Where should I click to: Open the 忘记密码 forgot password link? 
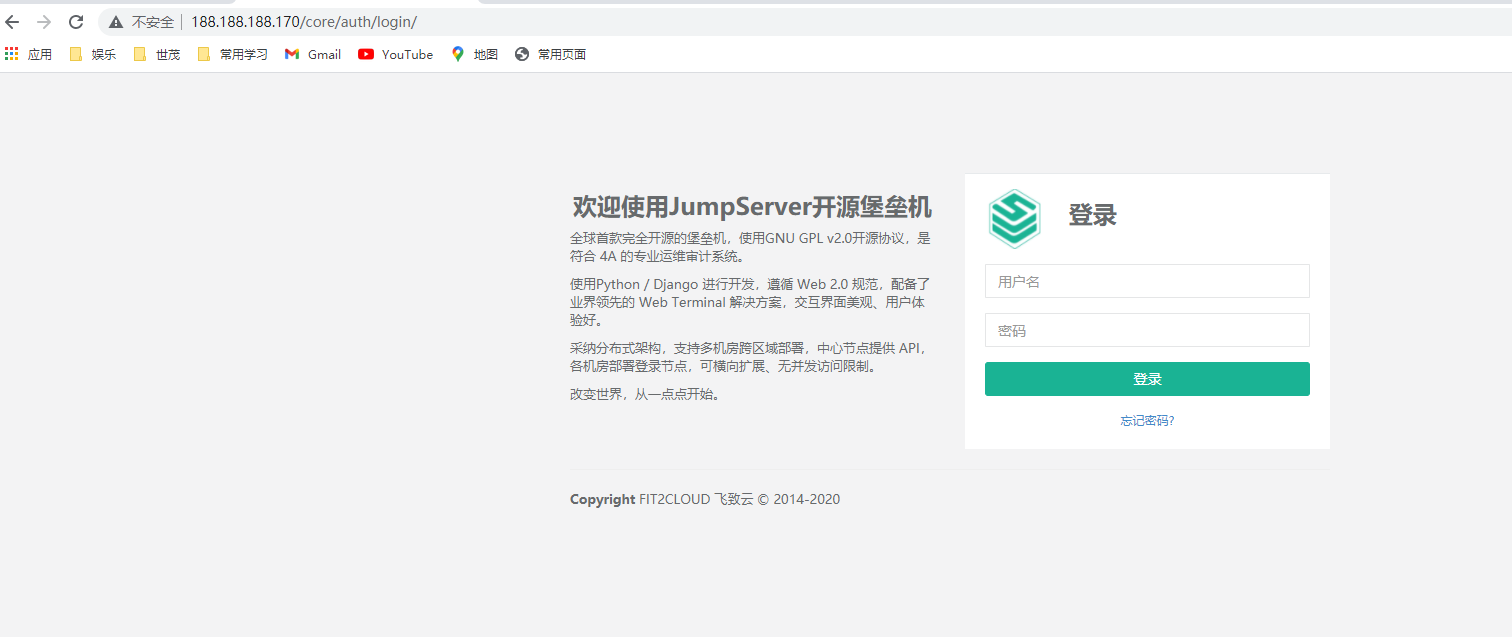click(1146, 420)
